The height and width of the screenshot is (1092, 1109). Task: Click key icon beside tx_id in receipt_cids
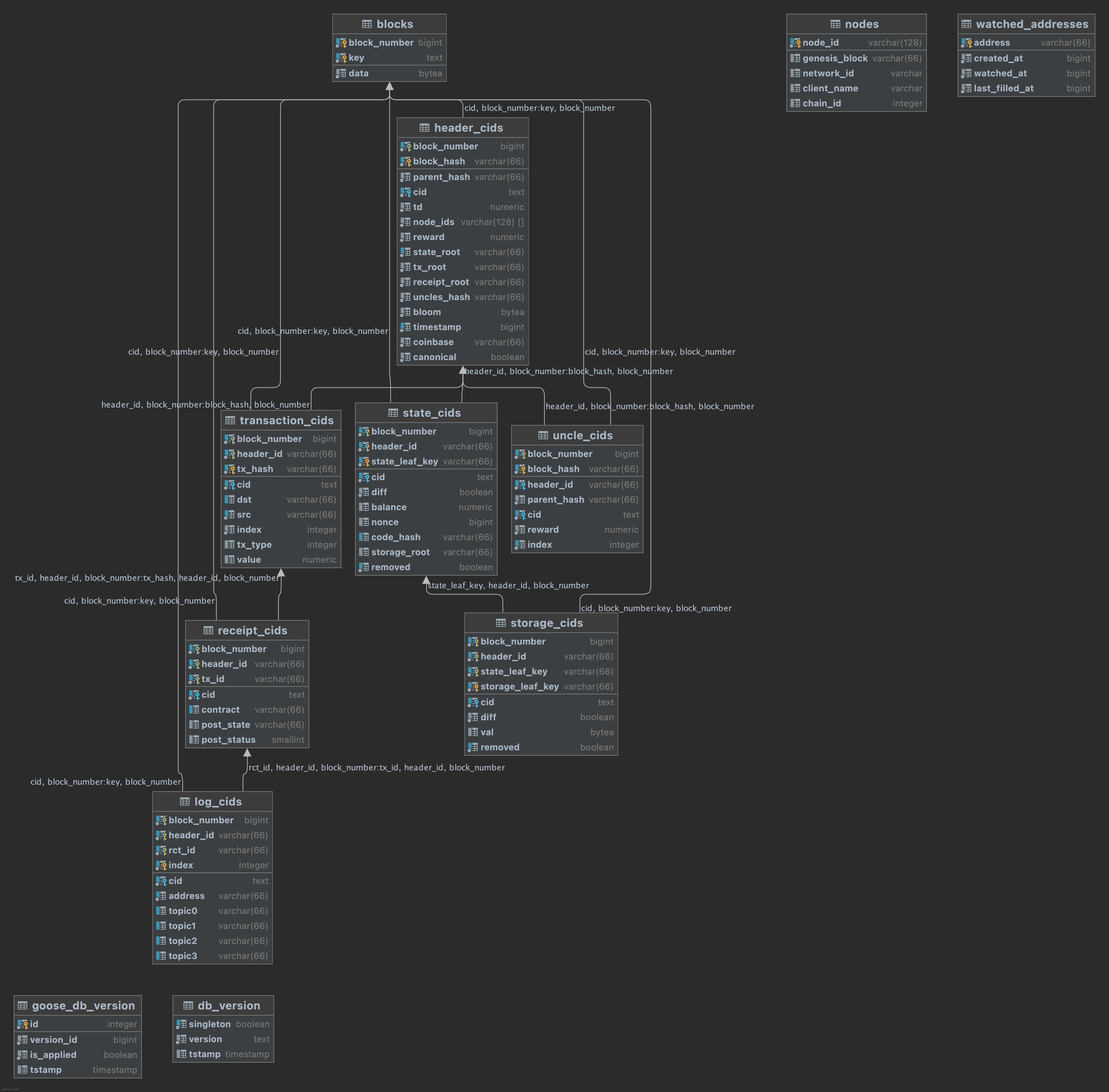[x=194, y=679]
